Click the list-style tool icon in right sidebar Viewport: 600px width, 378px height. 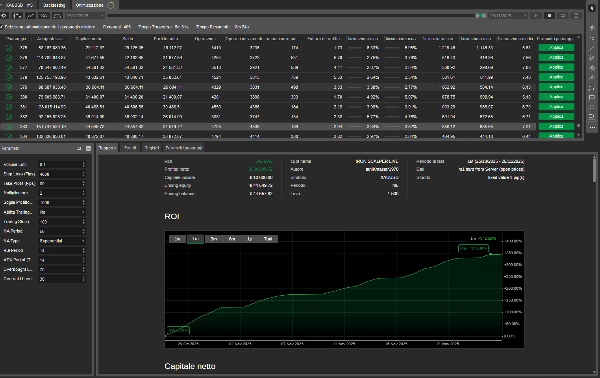coord(592,38)
